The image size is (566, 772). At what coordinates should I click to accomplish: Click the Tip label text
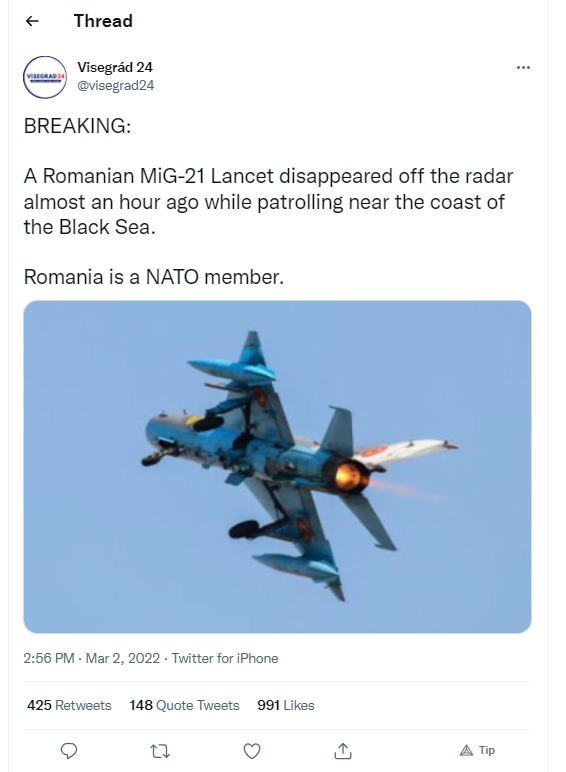(x=487, y=750)
